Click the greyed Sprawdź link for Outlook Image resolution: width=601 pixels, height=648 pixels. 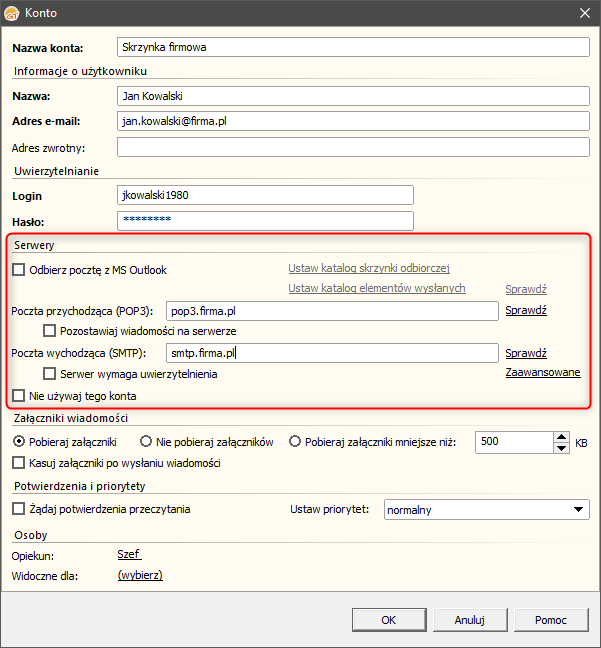pos(526,289)
